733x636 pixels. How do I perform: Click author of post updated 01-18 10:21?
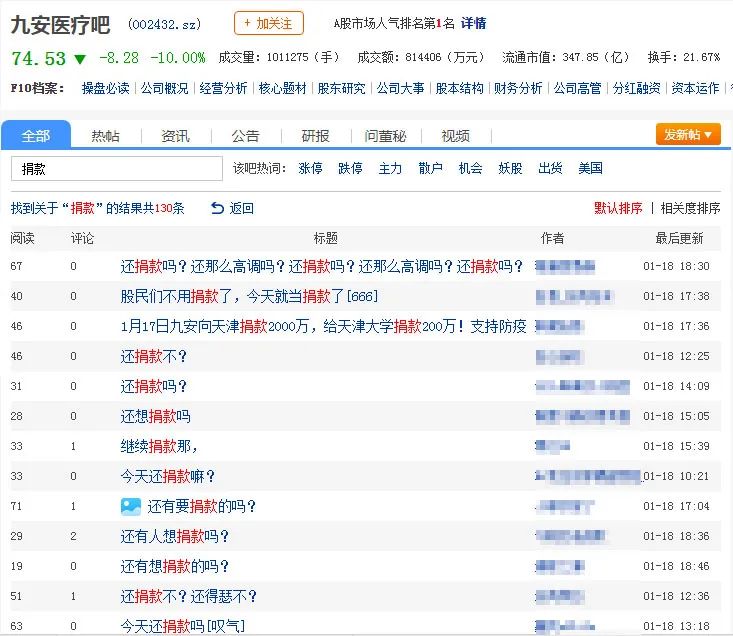point(588,476)
